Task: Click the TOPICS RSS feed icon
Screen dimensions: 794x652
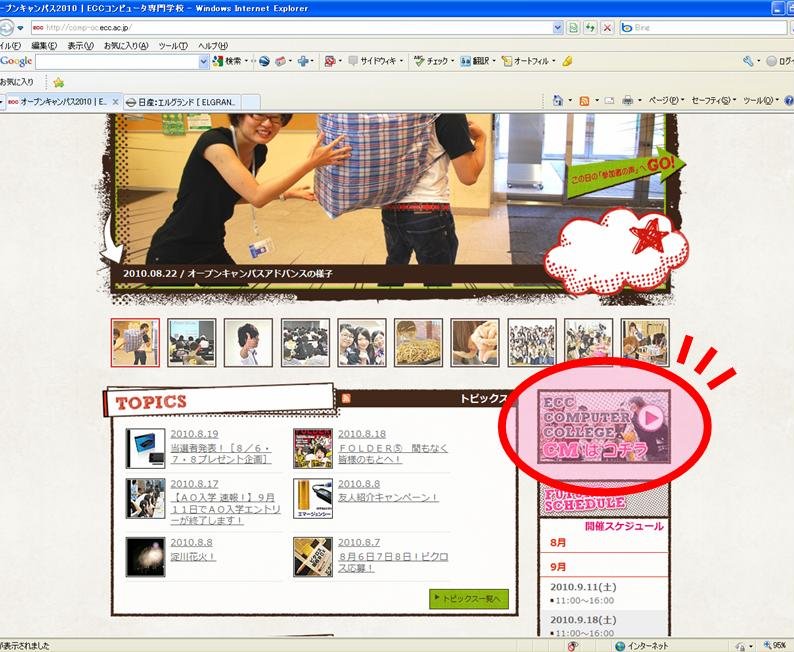Action: 347,398
